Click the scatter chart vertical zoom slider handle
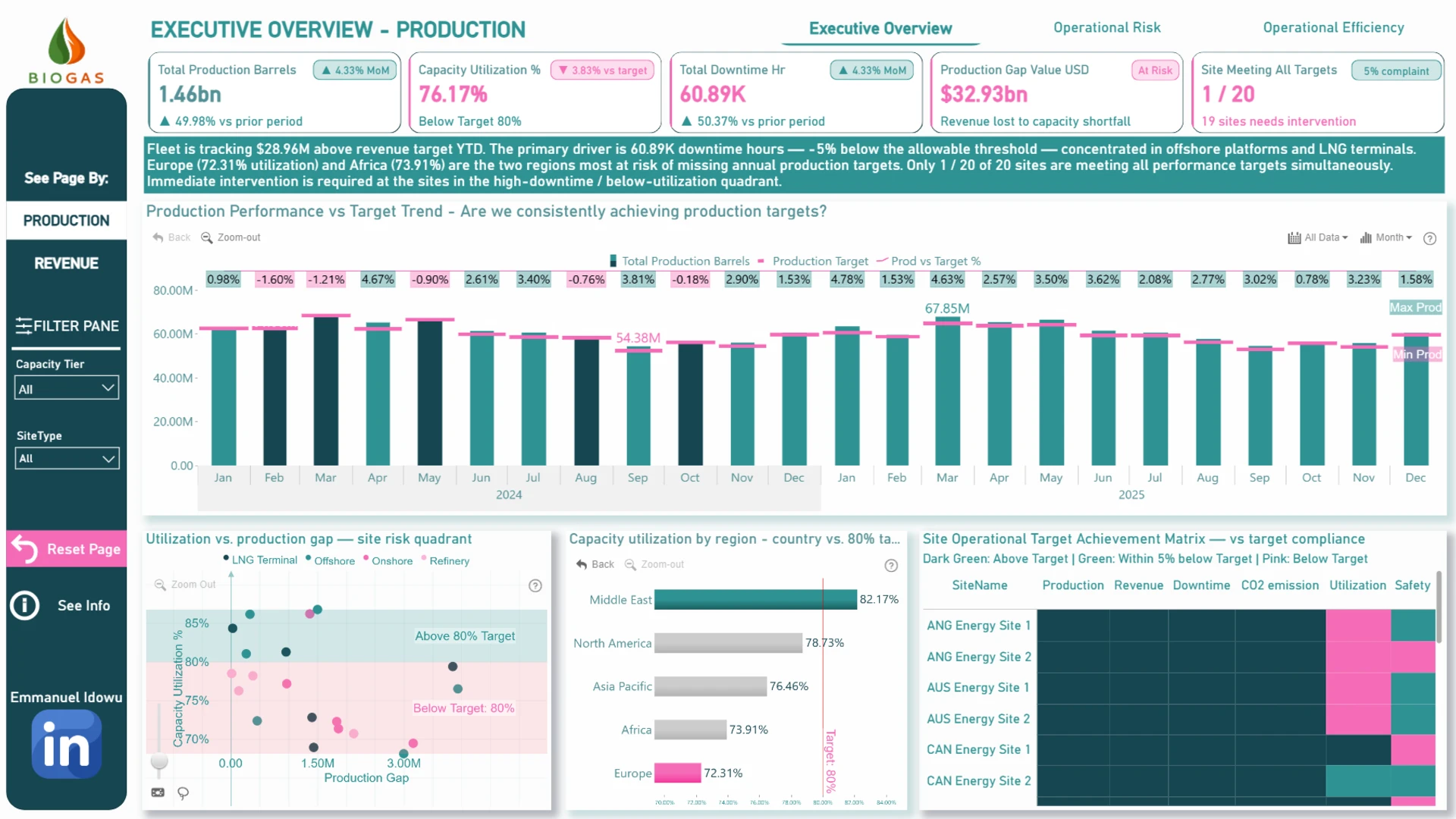Viewport: 1456px width, 819px height. tap(159, 761)
